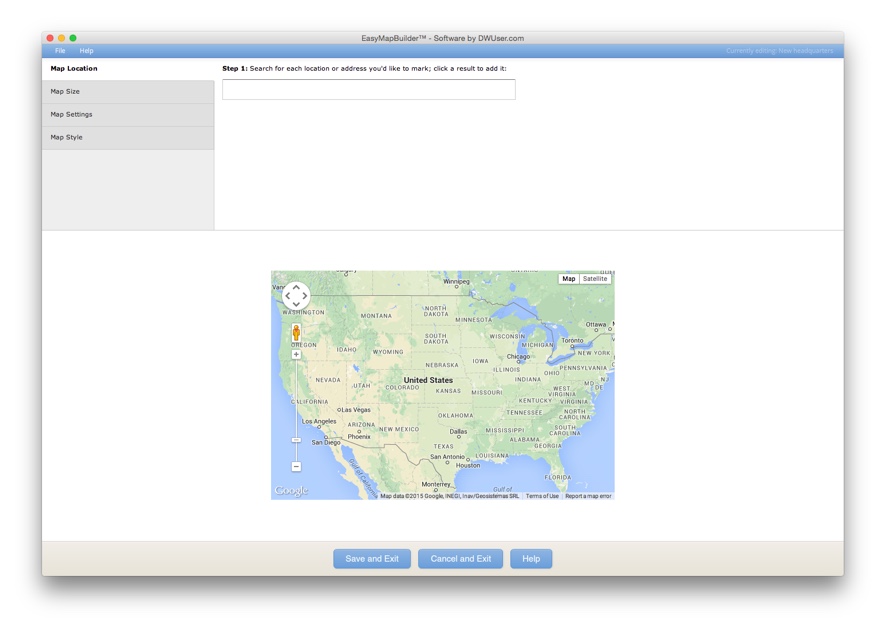Zoom out using the minus icon on the map
The width and height of the screenshot is (880, 622).
point(296,467)
